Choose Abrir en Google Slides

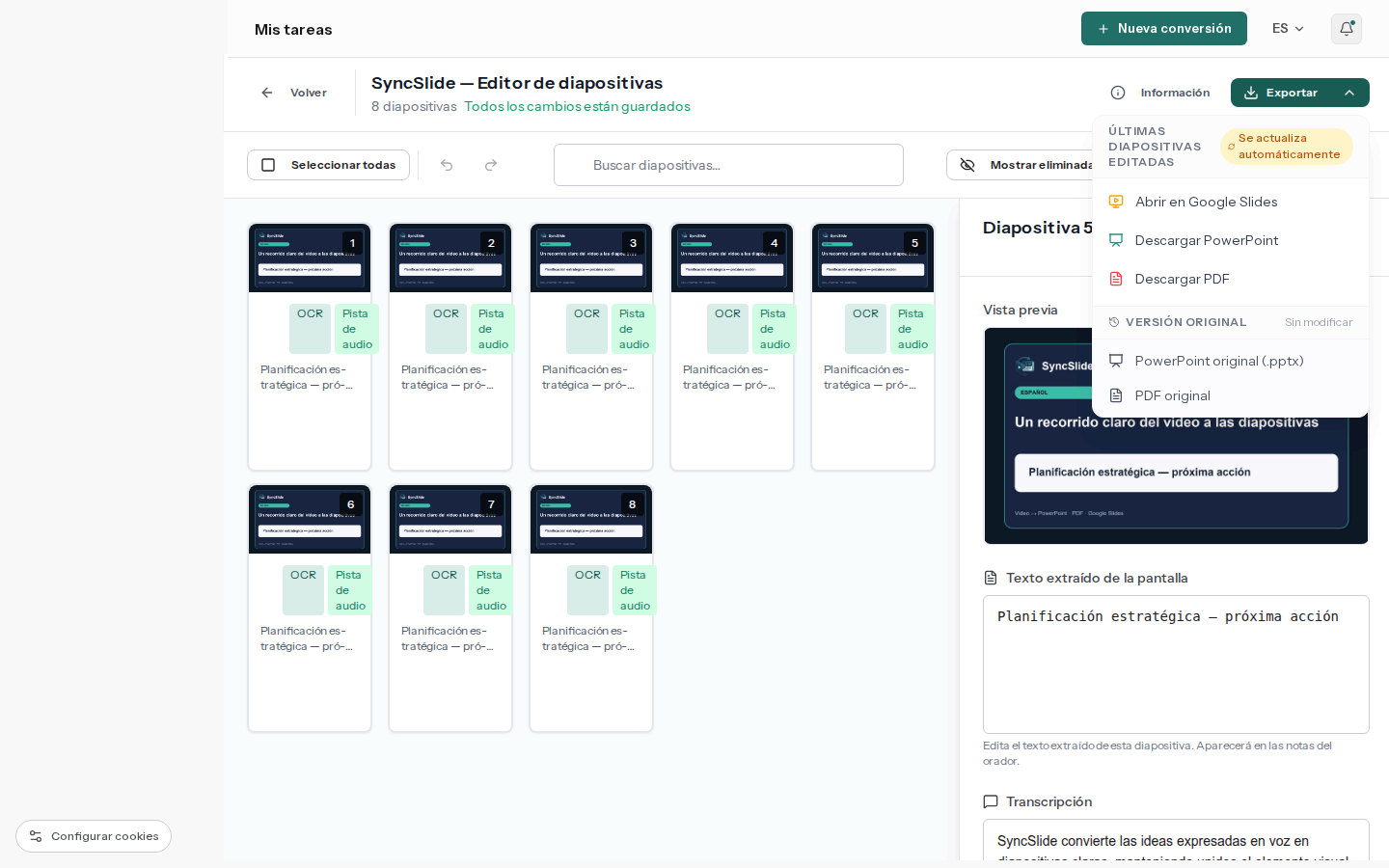coord(1231,202)
